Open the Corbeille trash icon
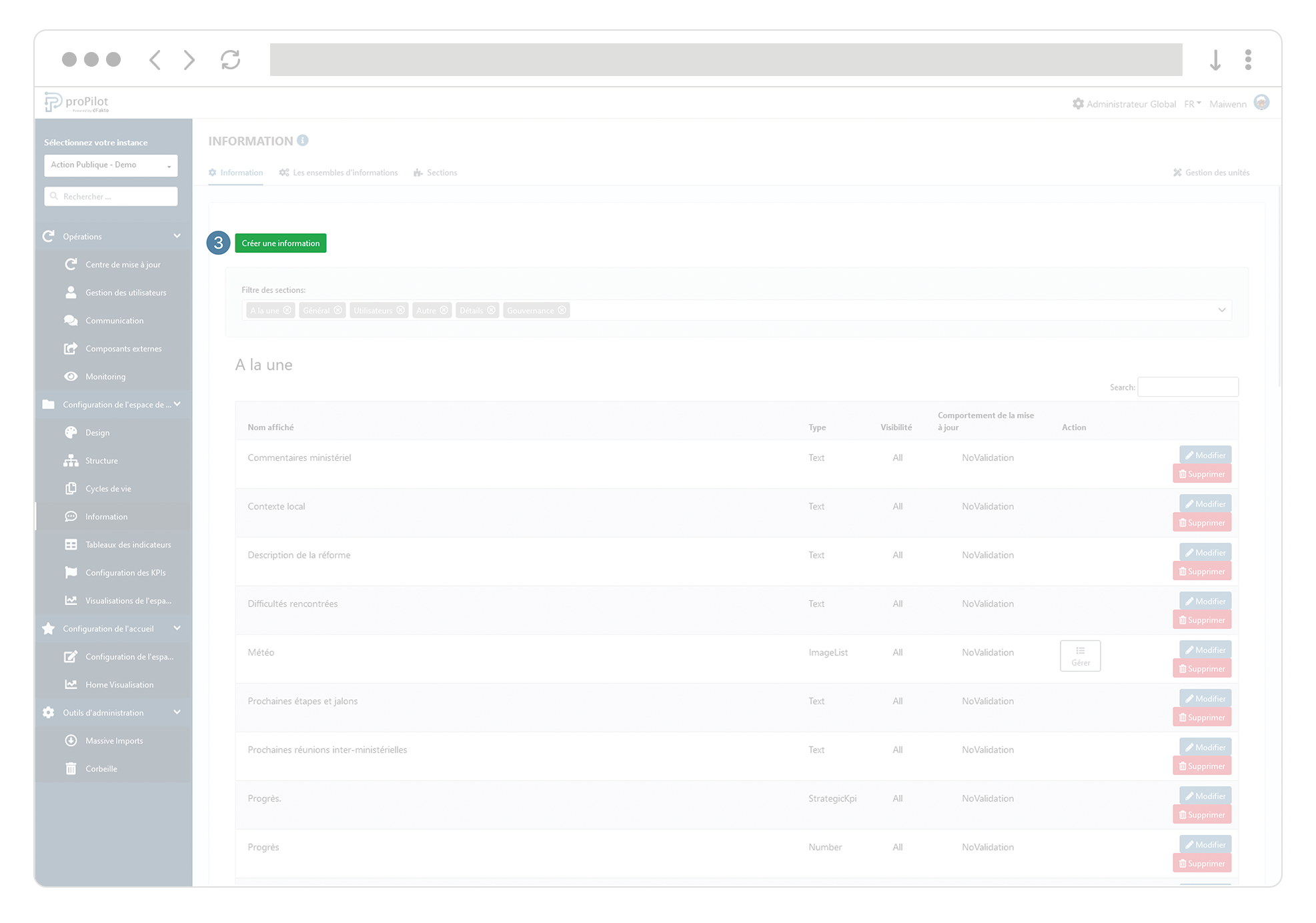The image size is (1316, 923). (71, 768)
